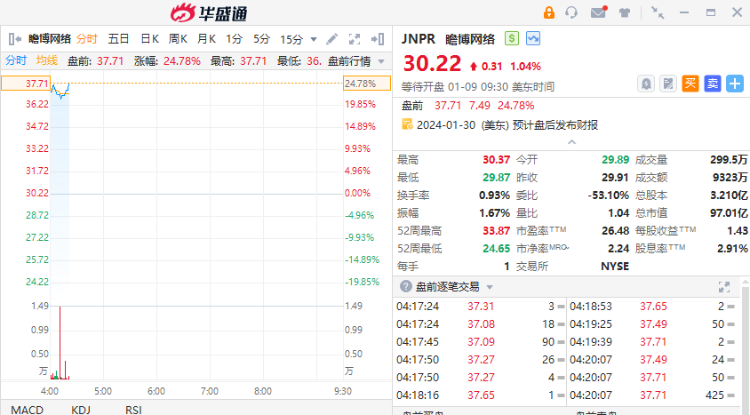Viewport: 750px width, 415px height.
Task: Open the stock notes icon
Action: [668, 83]
